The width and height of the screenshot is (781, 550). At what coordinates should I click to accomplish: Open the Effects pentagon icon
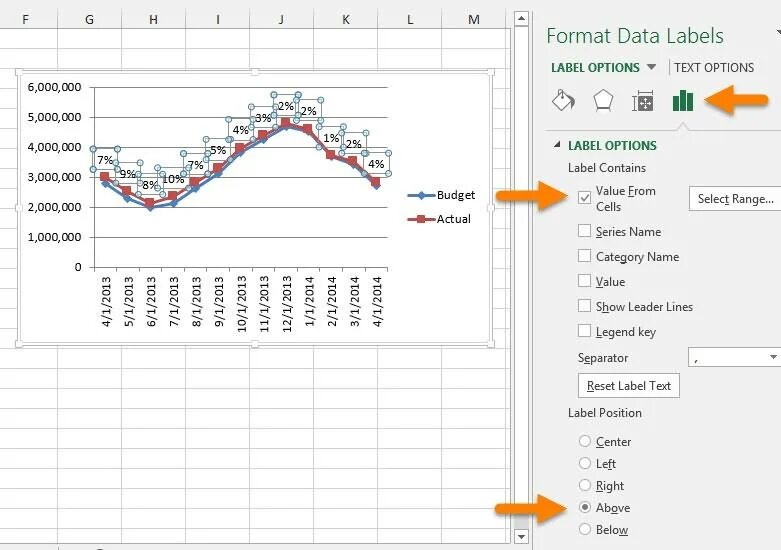coord(603,100)
